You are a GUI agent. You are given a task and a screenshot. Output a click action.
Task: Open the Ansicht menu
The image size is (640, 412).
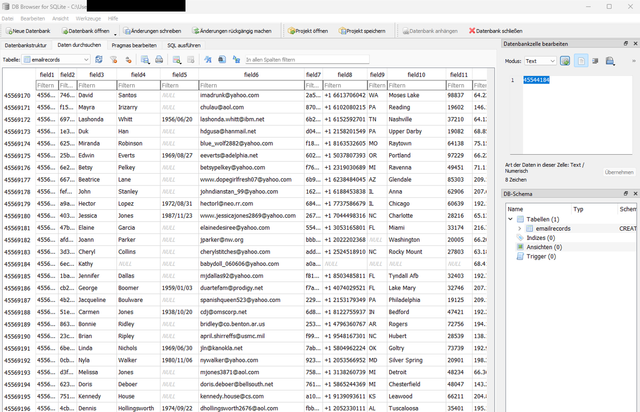60,19
